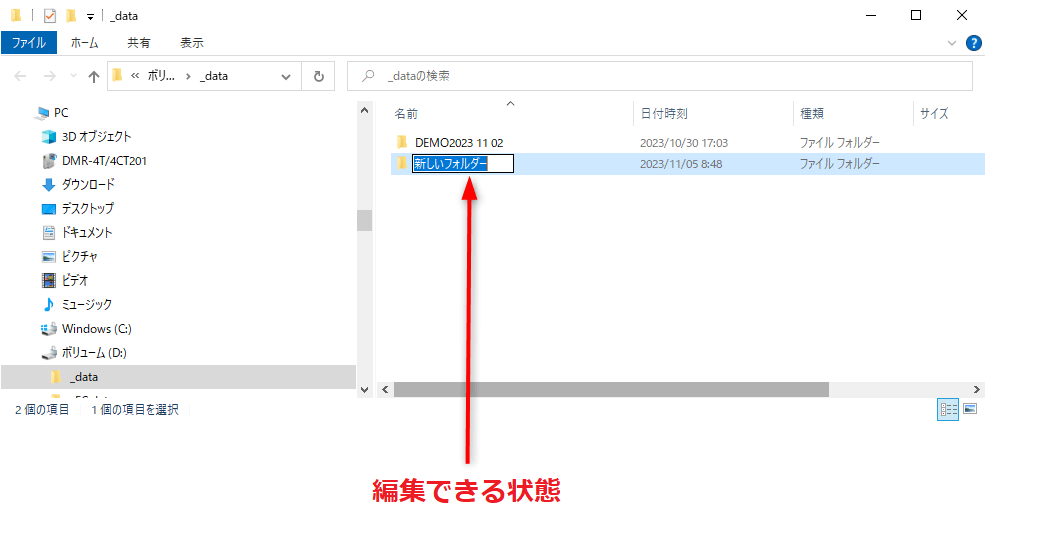Maximize the _data window
This screenshot has height=534, width=1059.
(916, 15)
